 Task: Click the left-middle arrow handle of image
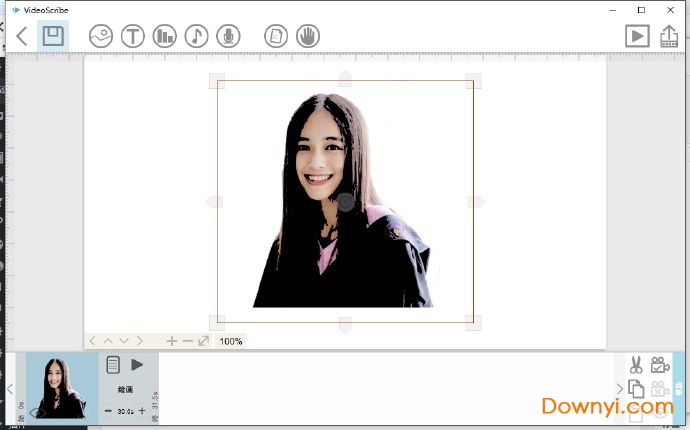point(214,202)
